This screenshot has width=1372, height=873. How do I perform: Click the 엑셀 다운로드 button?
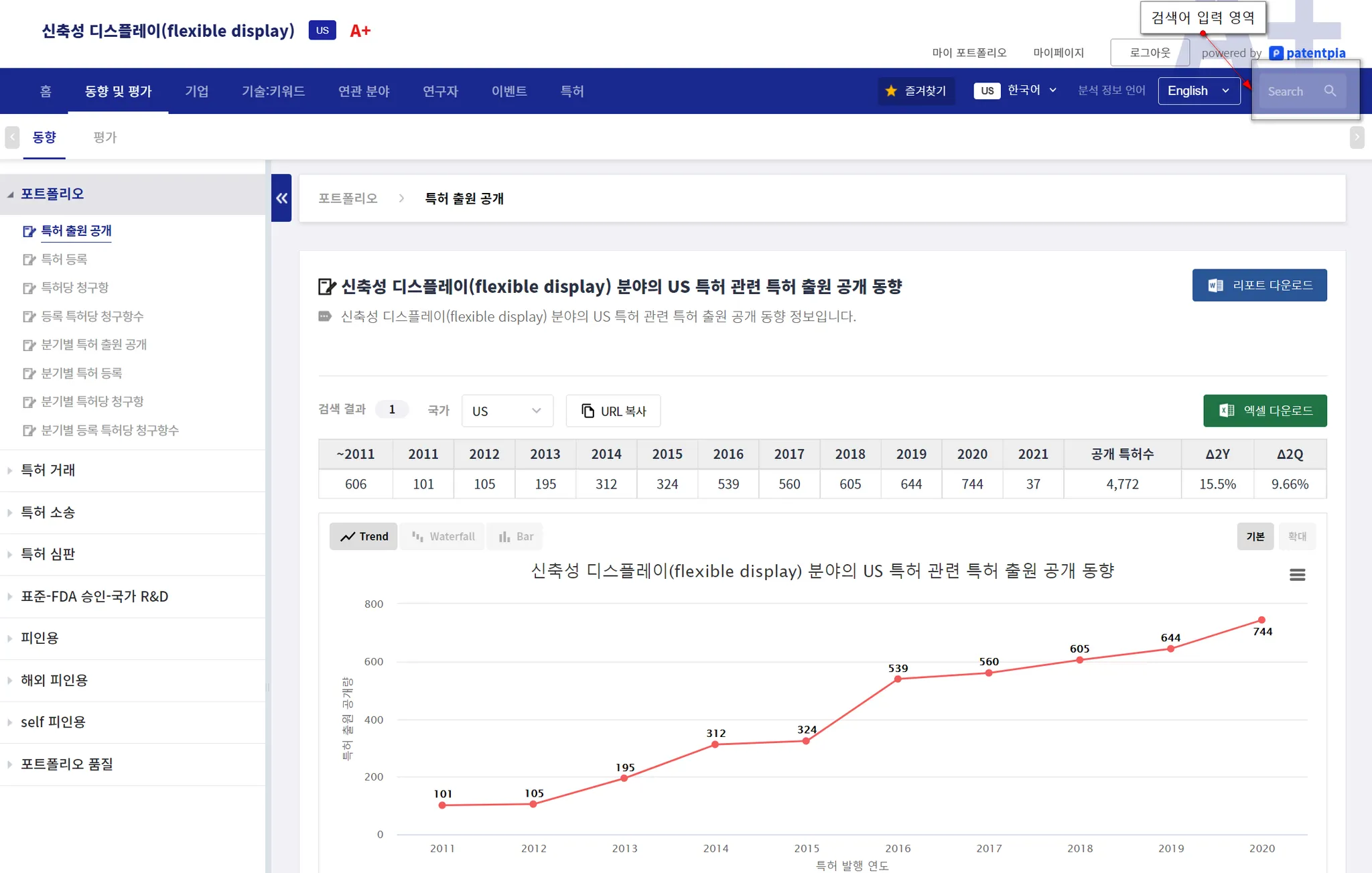click(x=1264, y=411)
